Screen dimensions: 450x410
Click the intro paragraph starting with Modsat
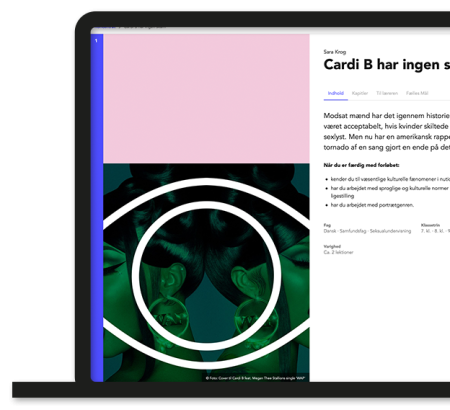[x=387, y=131]
